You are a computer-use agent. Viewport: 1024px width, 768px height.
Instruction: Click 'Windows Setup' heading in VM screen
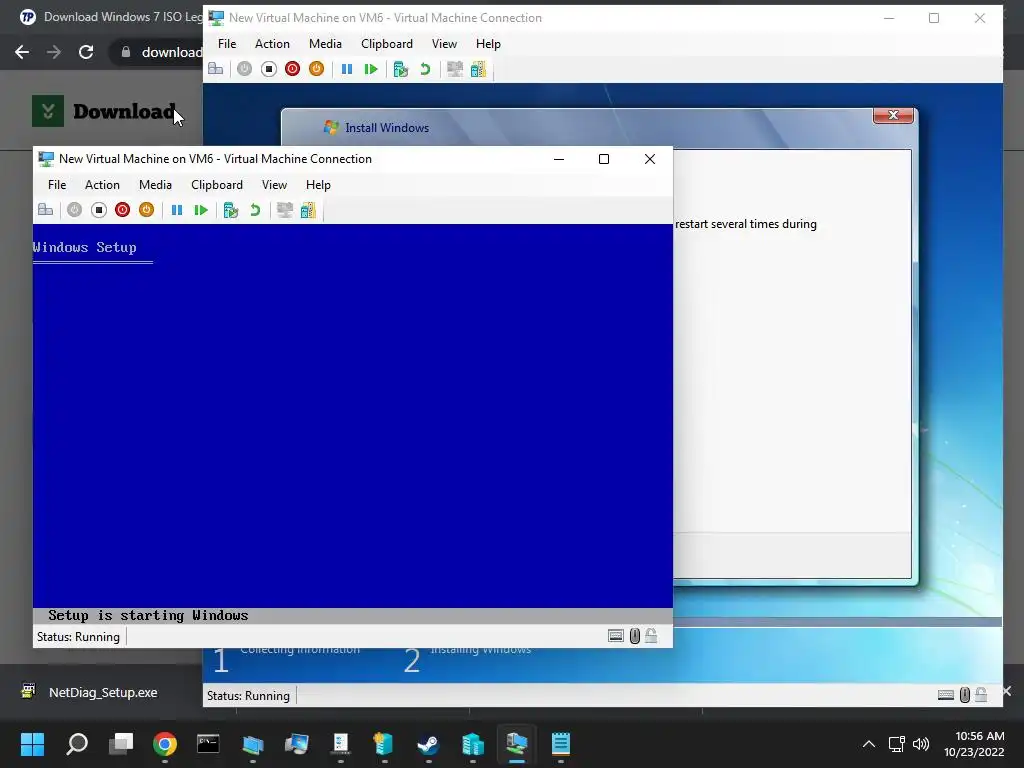point(84,248)
